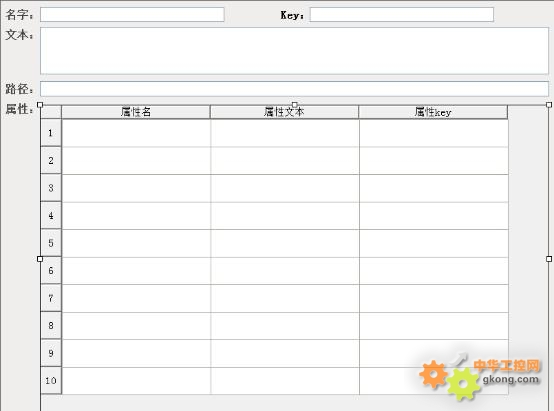Viewport: 554px width, 411px height.
Task: Click the 属性key column header
Action: pos(433,112)
